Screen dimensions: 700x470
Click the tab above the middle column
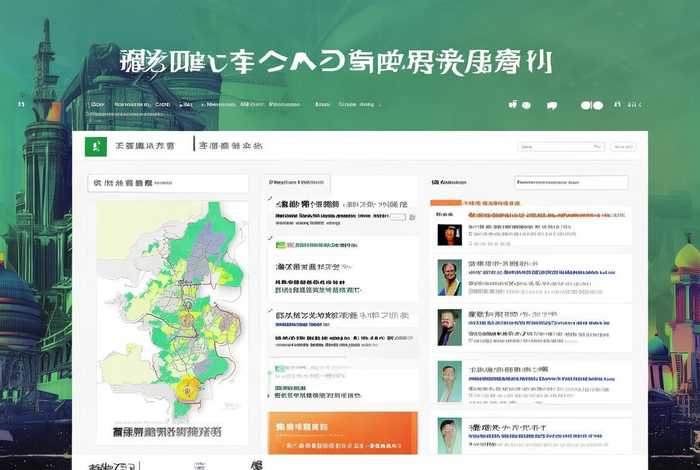296,182
